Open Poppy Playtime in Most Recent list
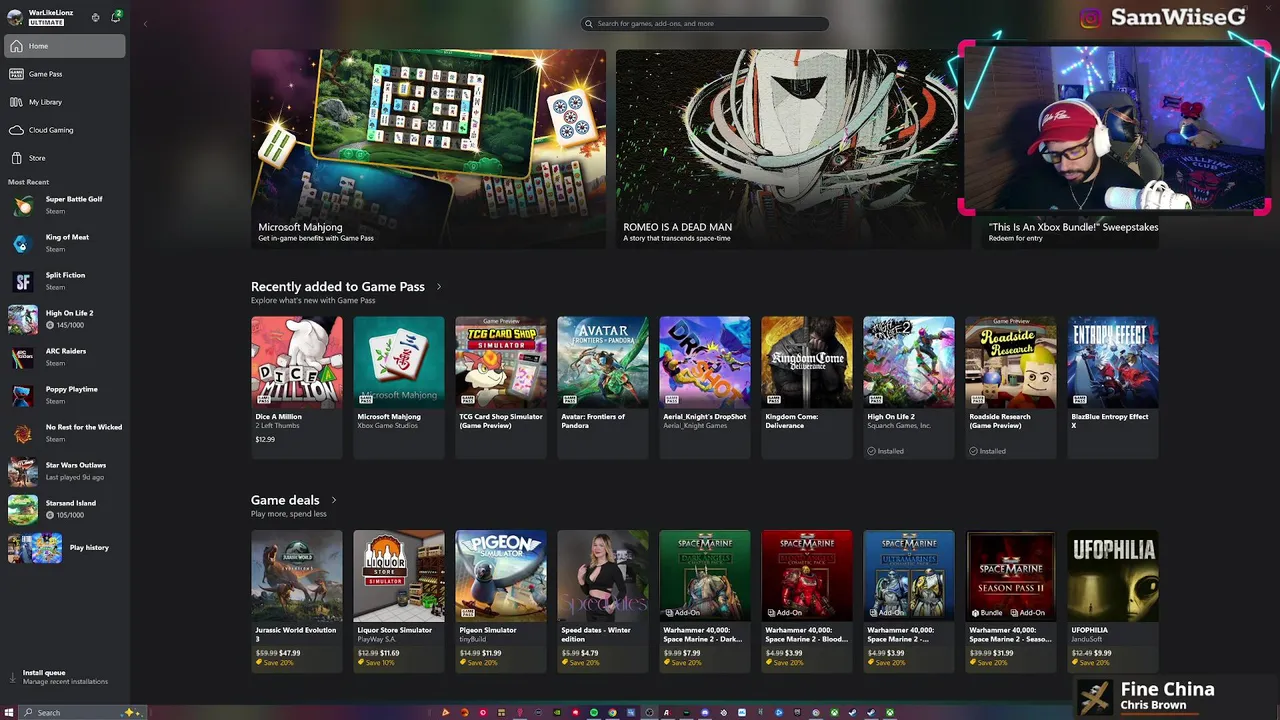 pos(65,395)
